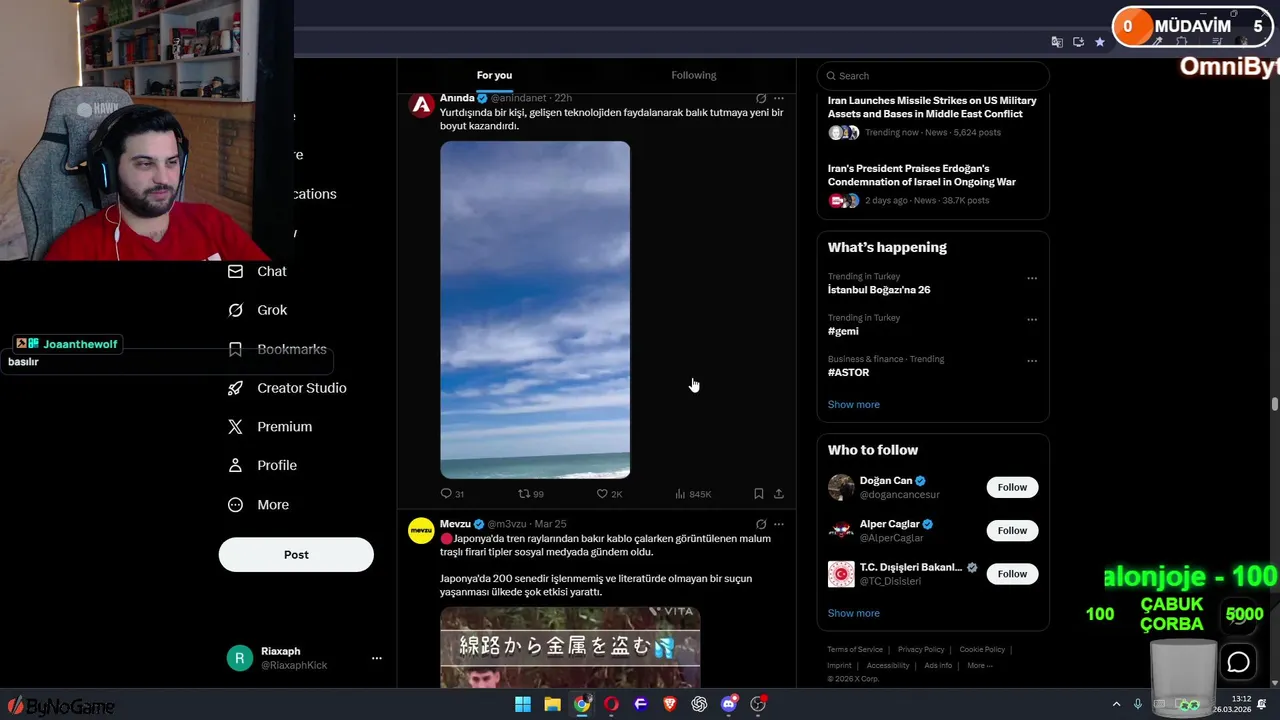Open Discord from the taskbar
The image size is (1280, 720).
(729, 704)
